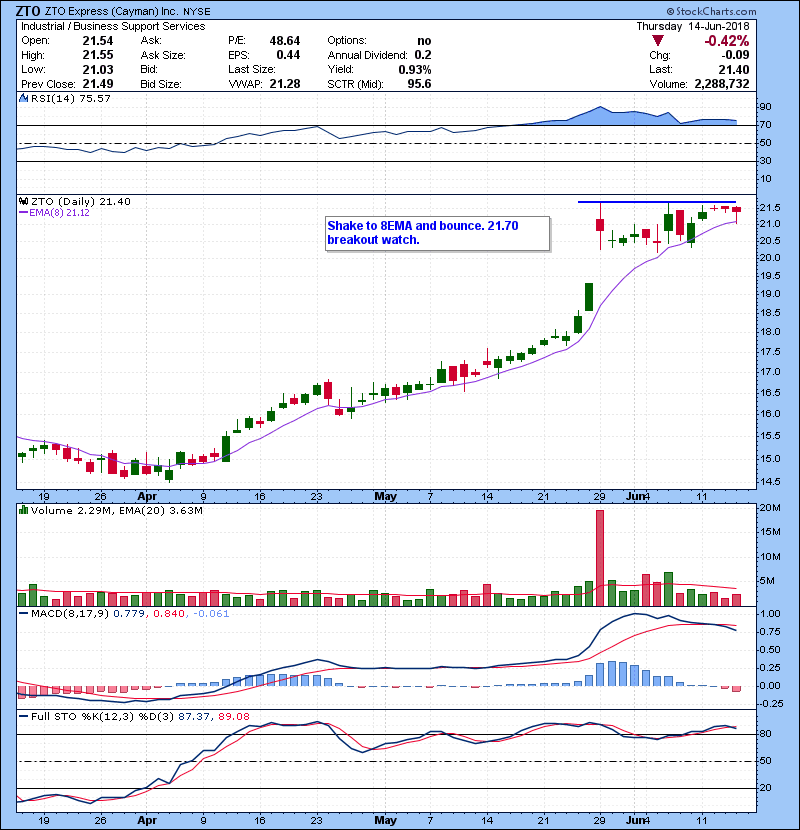Click the Yield value 0.93%
Screen dimensions: 800x830
click(415, 69)
